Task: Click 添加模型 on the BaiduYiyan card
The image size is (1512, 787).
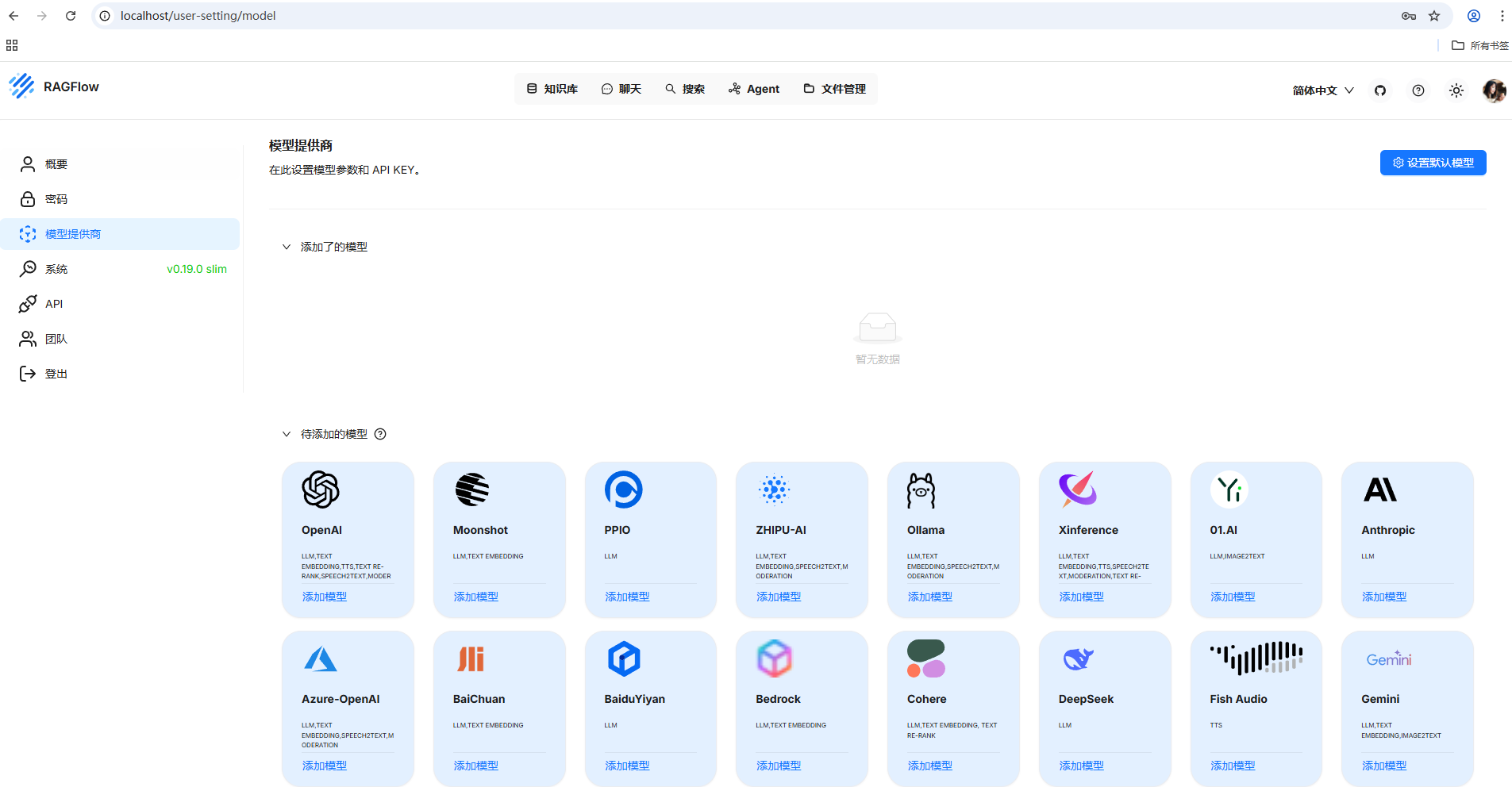Action: coord(627,766)
